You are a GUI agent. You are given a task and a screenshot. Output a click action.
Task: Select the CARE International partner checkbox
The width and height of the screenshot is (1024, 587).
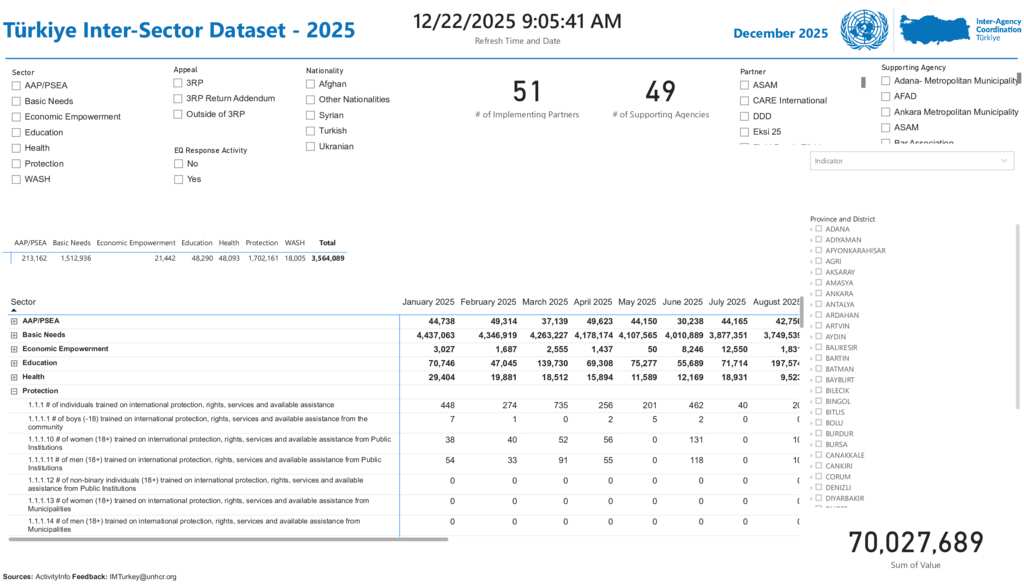(x=745, y=100)
